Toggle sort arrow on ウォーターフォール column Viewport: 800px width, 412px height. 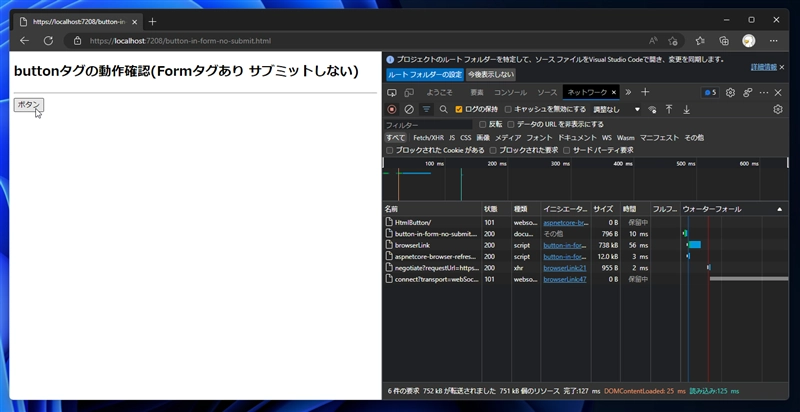pyautogui.click(x=779, y=209)
